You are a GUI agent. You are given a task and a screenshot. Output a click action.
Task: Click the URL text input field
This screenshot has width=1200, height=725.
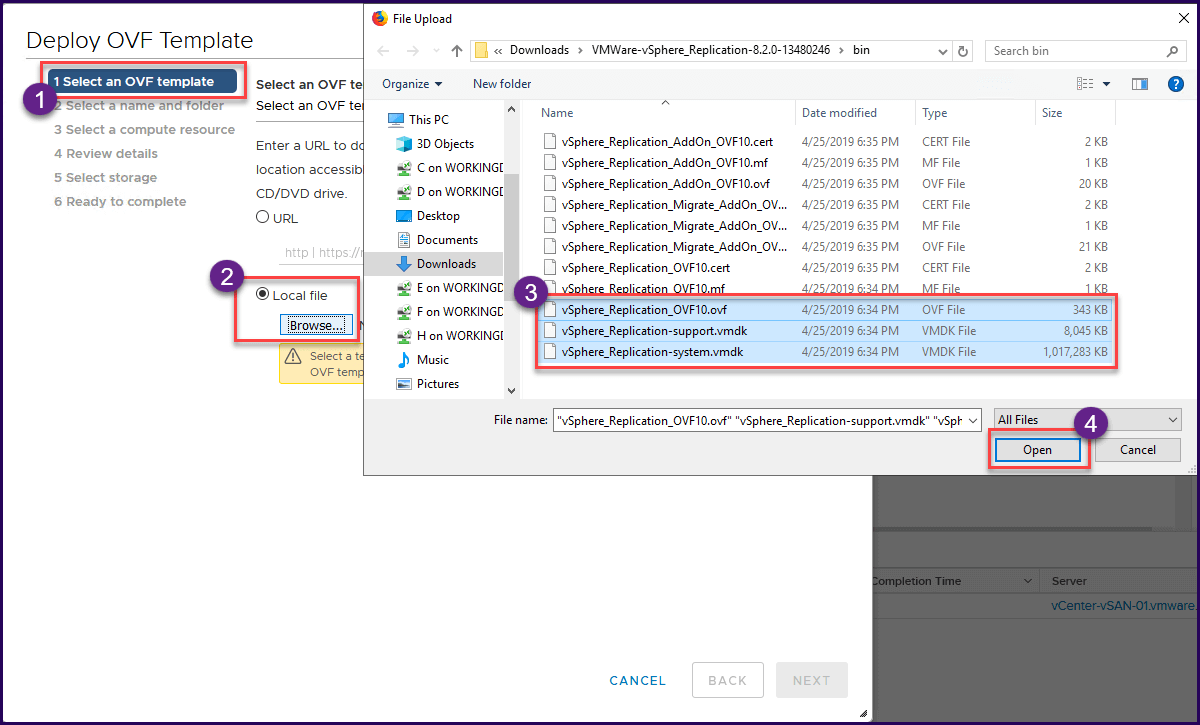coord(322,253)
